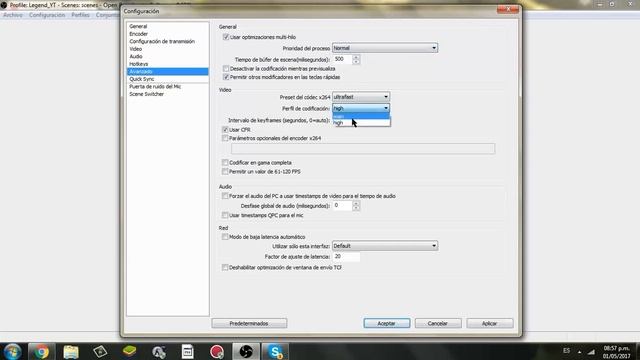Show hidden tray icons arrow
The height and width of the screenshot is (360, 640).
580,351
